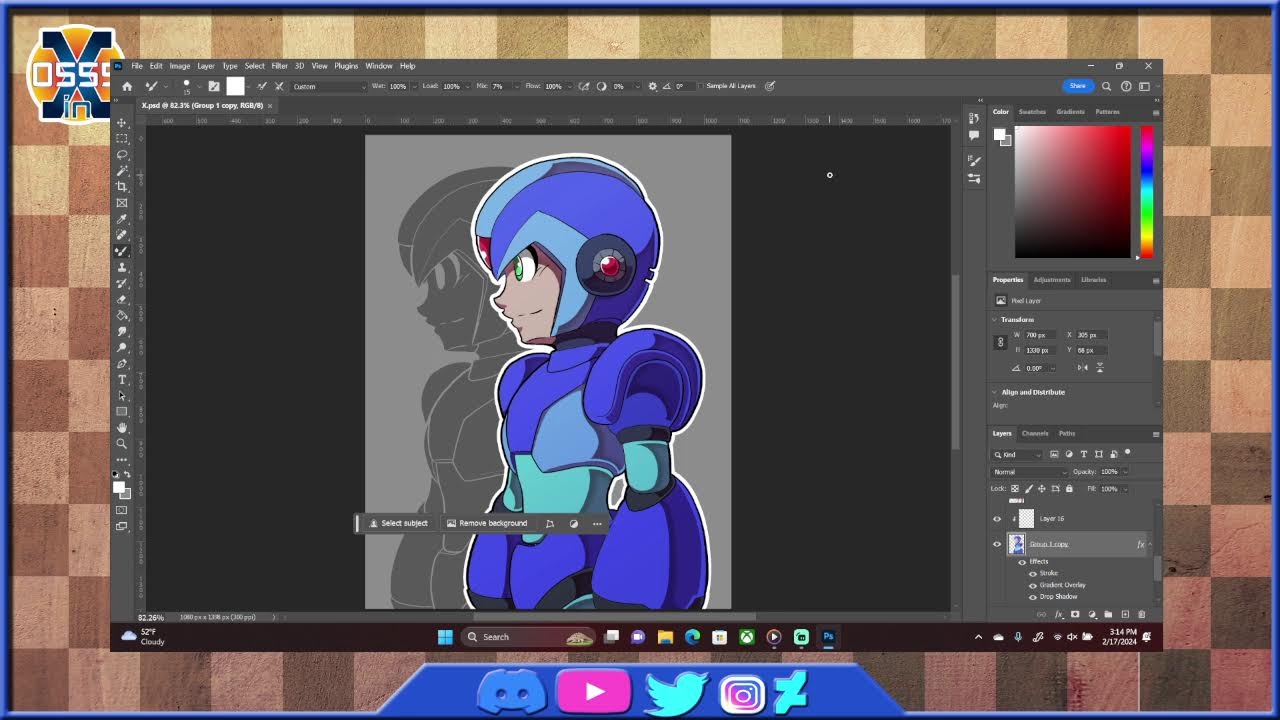The image size is (1280, 720).
Task: Open Wet percentage dropdown arrow
Action: tap(413, 86)
